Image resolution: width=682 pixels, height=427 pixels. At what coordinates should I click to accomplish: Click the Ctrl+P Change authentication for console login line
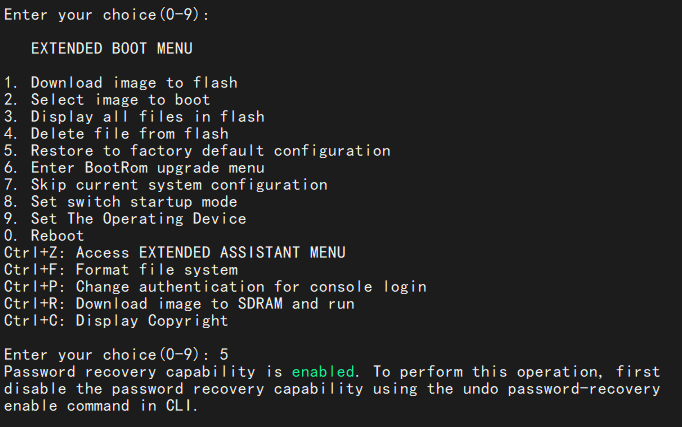[215, 286]
